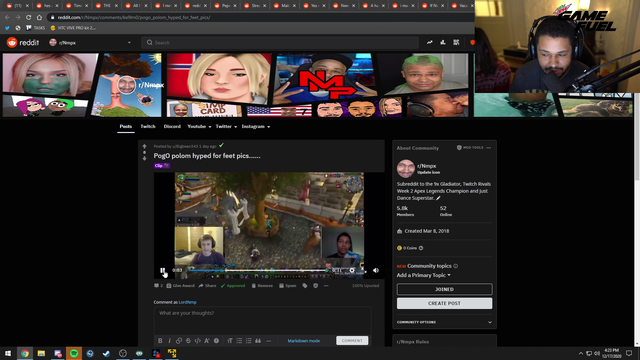The image size is (640, 360).
Task: Expand the Instagram dropdown menu
Action: point(256,127)
